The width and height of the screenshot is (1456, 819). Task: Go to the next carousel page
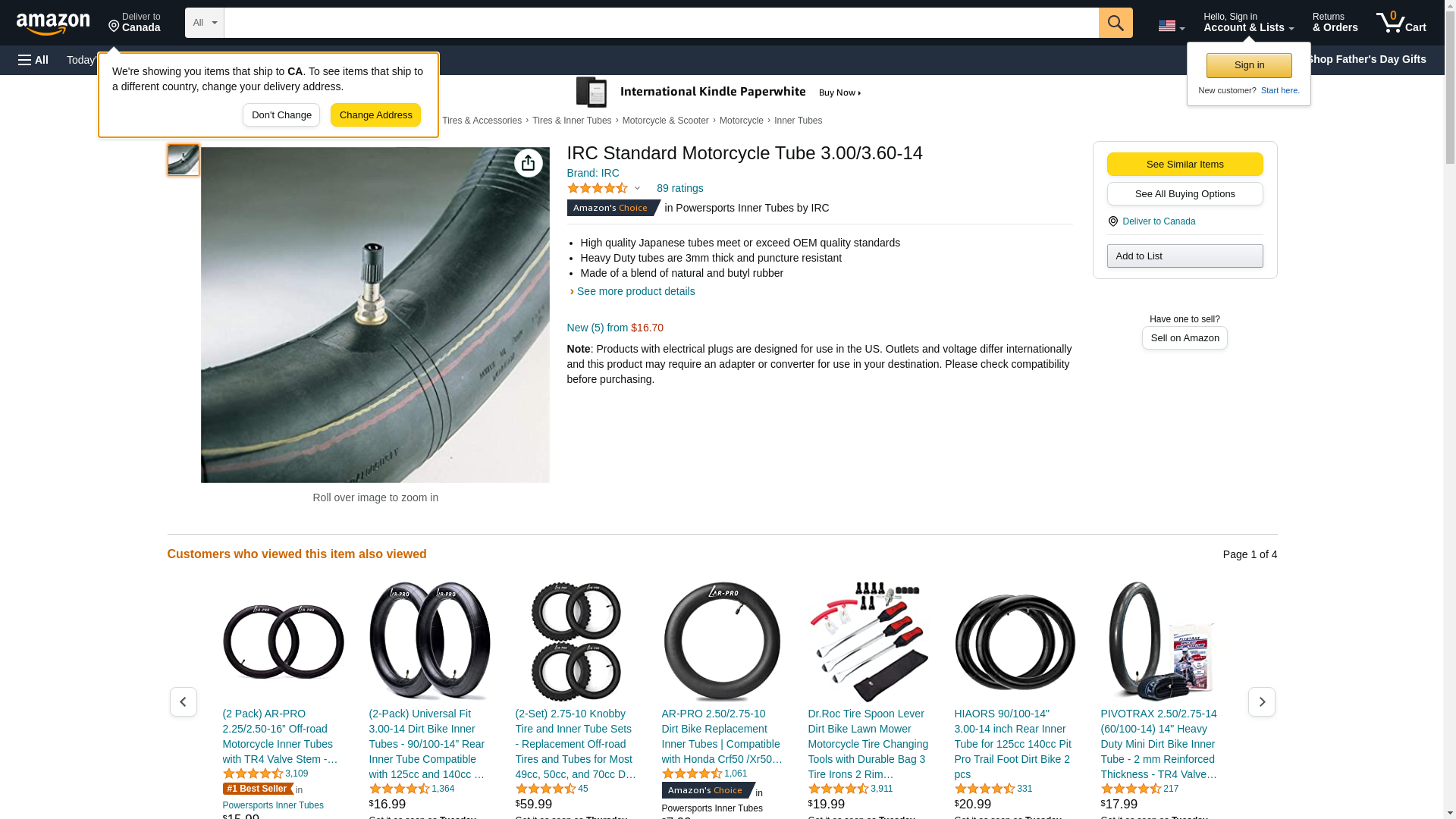(1261, 702)
